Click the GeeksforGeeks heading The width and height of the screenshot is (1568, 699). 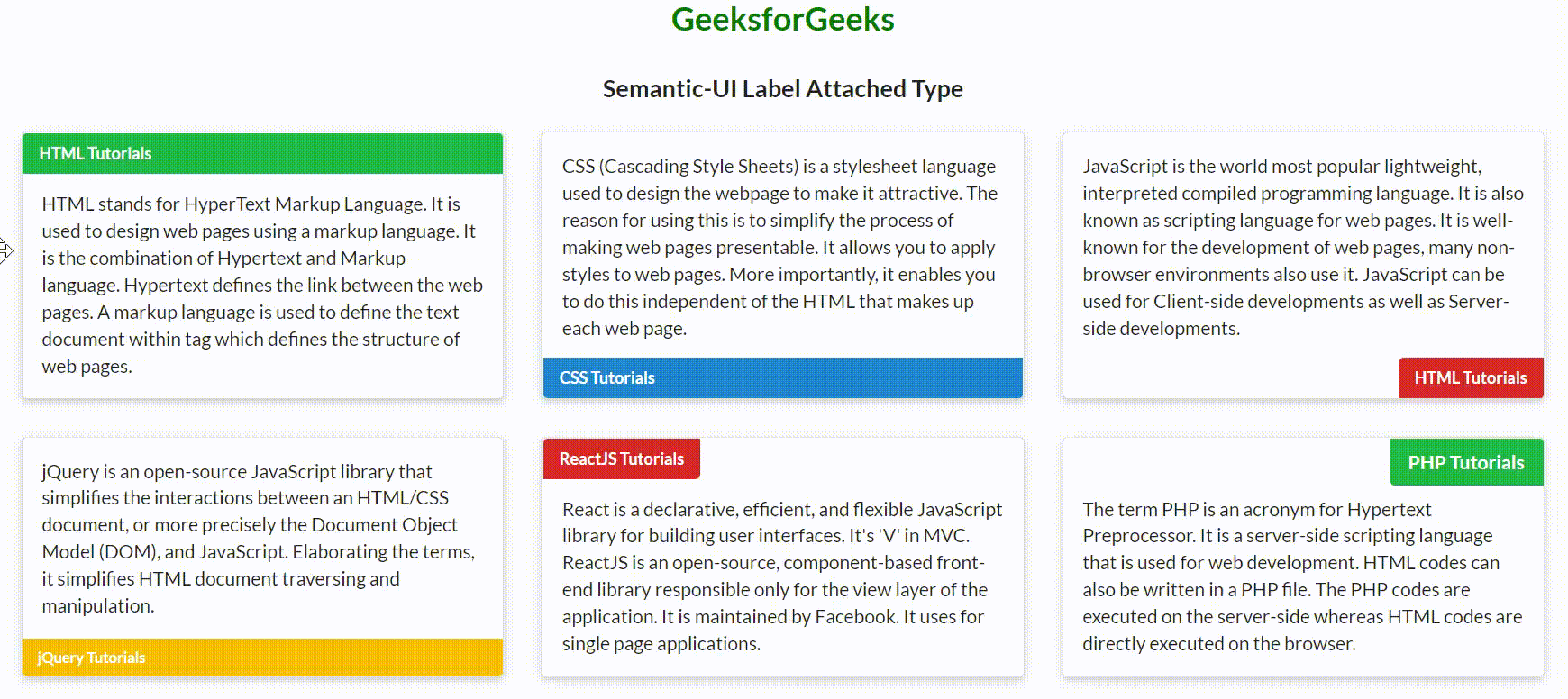[x=782, y=20]
